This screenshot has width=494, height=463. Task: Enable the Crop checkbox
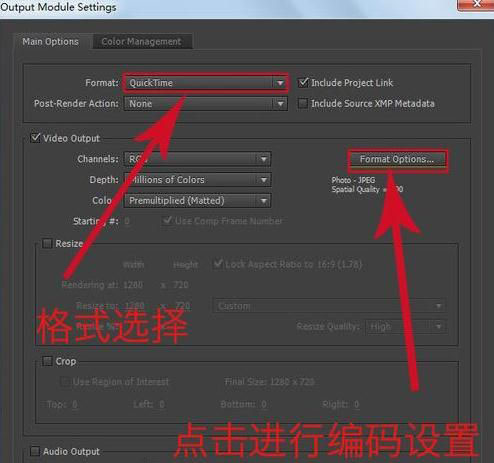click(x=47, y=361)
